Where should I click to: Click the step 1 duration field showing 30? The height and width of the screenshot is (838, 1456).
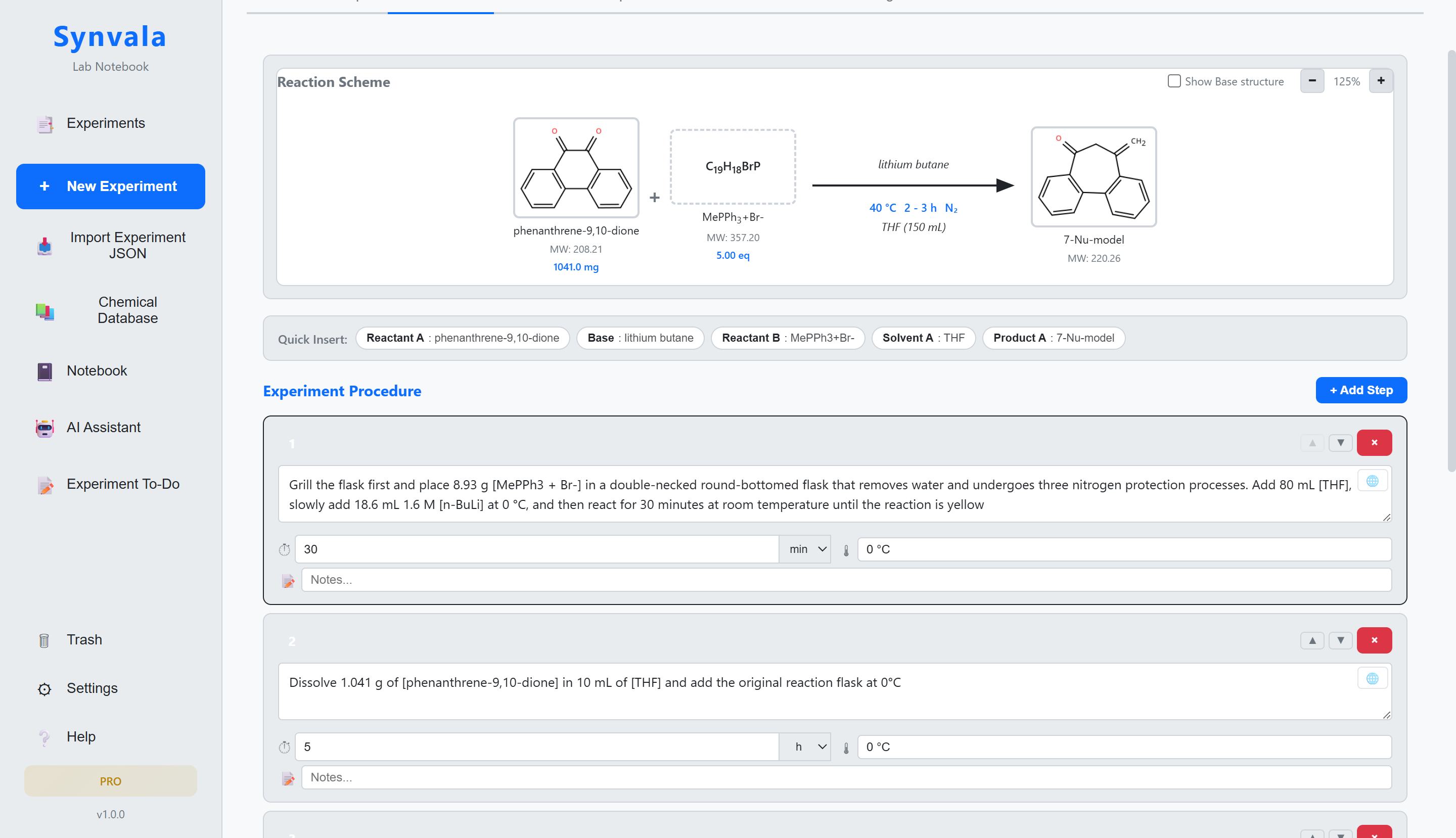536,549
